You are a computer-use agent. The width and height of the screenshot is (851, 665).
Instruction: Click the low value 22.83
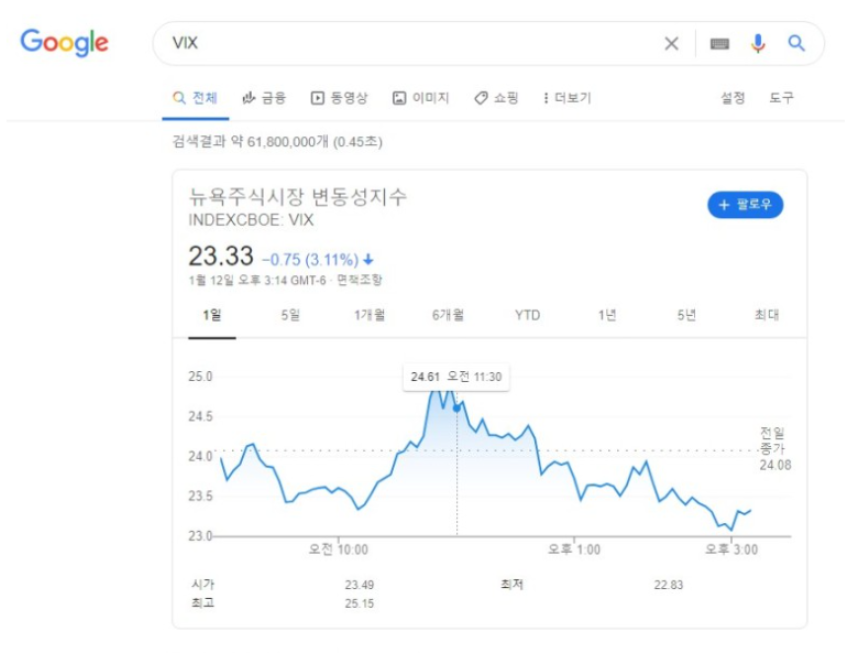pos(669,585)
